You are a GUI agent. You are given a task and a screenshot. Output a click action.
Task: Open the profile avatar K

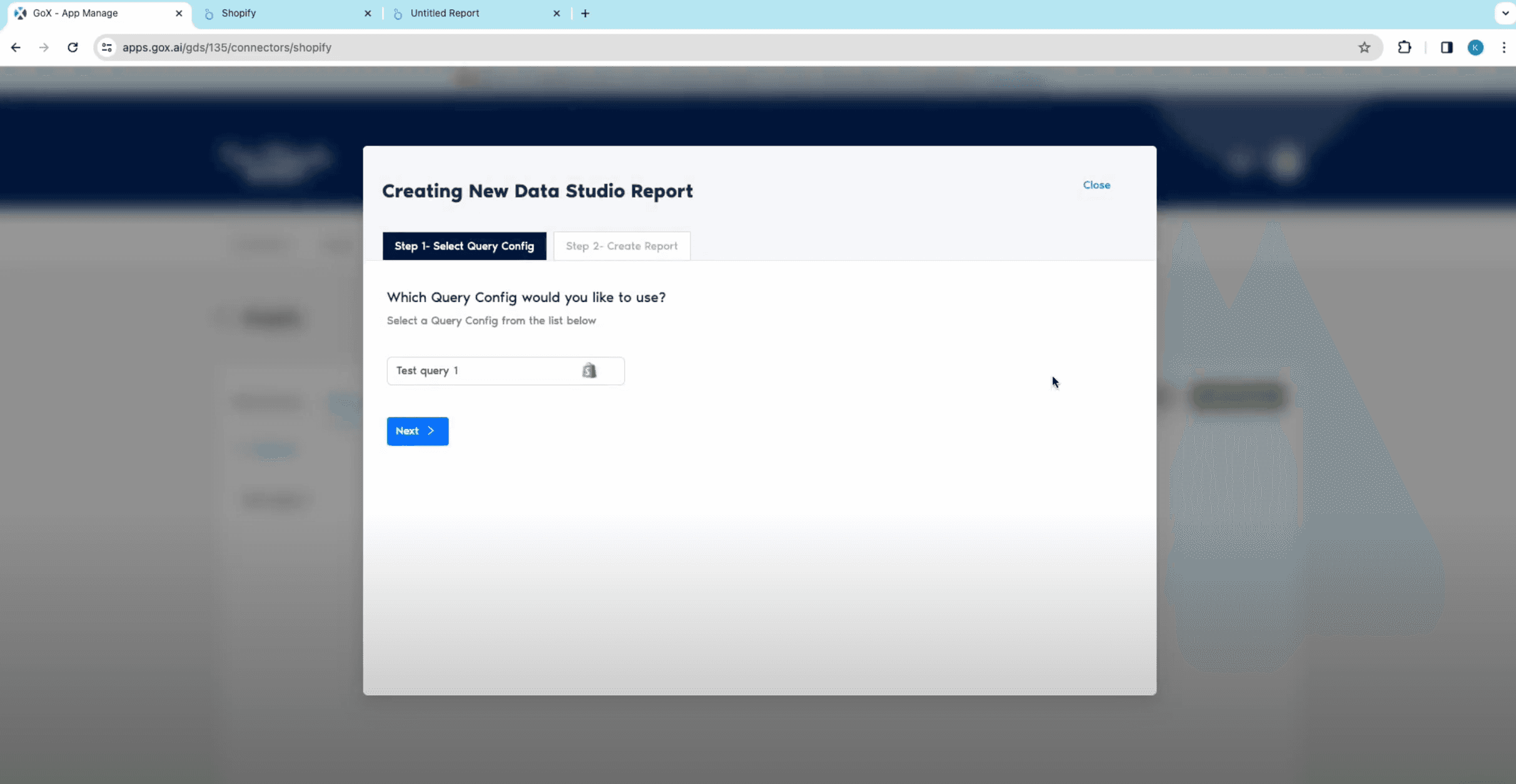point(1475,48)
